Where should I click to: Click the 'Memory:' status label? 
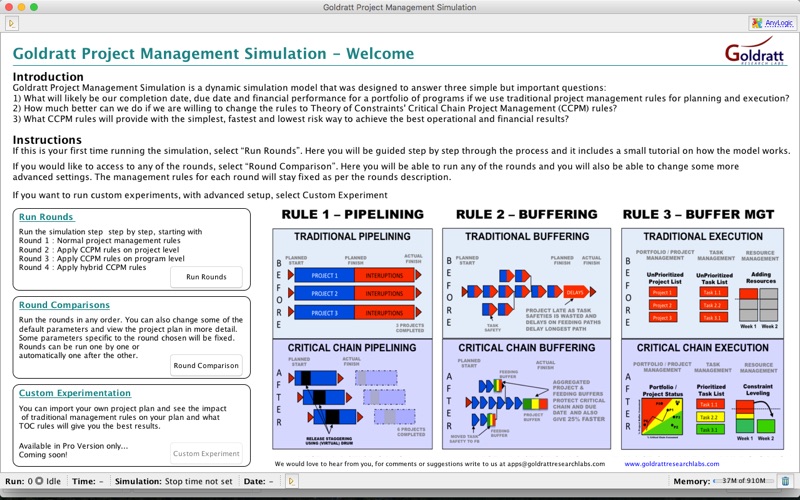(691, 481)
